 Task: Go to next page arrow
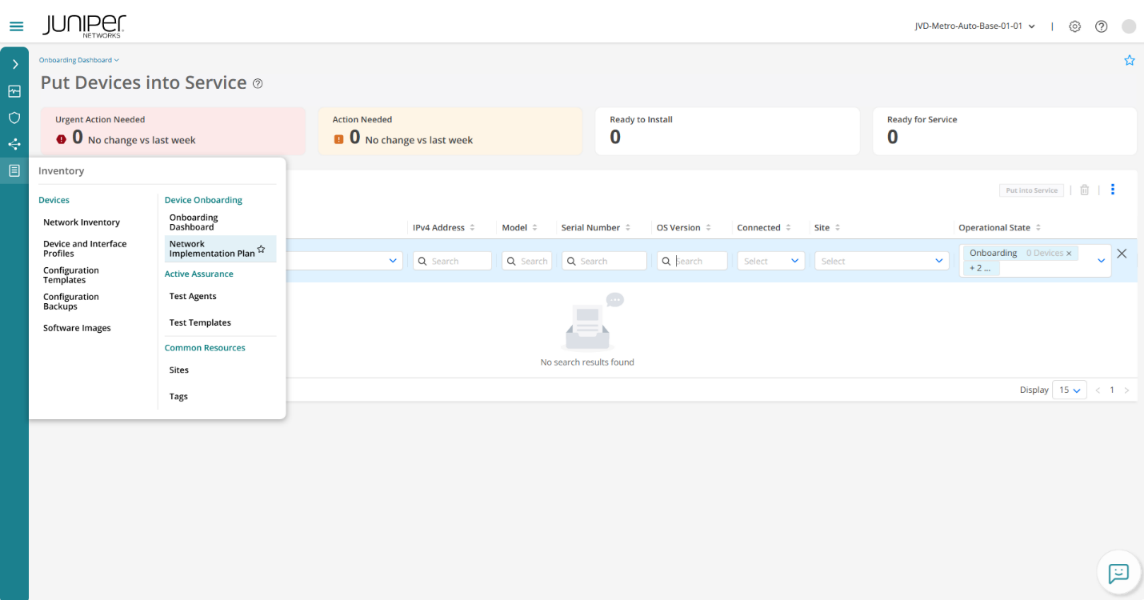click(1126, 391)
